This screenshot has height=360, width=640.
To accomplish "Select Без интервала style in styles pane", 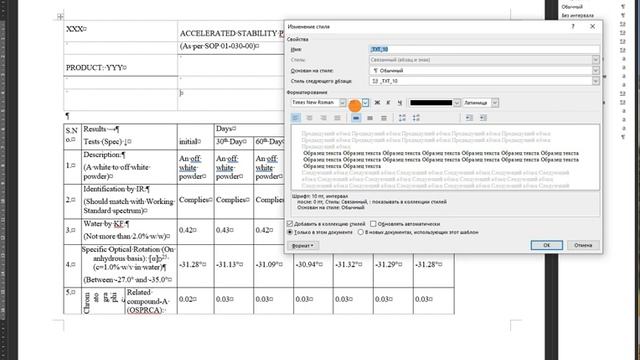I will pos(578,16).
